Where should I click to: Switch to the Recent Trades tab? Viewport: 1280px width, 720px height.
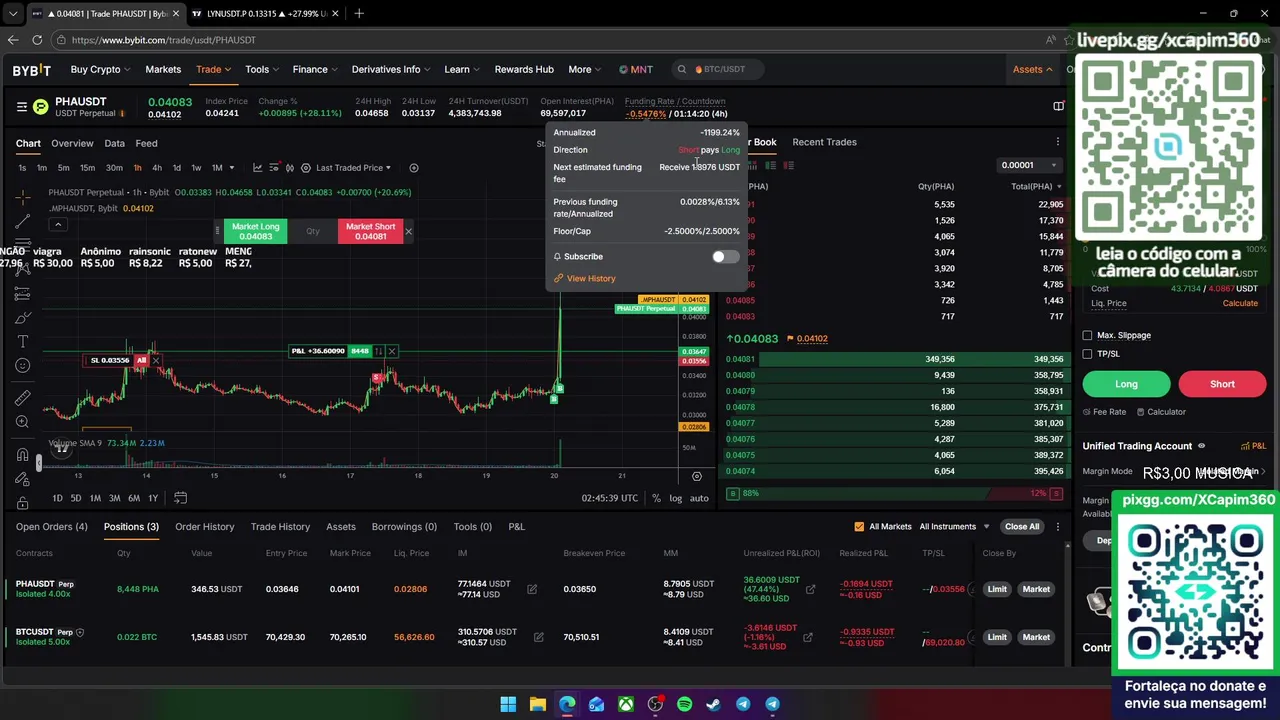[824, 142]
